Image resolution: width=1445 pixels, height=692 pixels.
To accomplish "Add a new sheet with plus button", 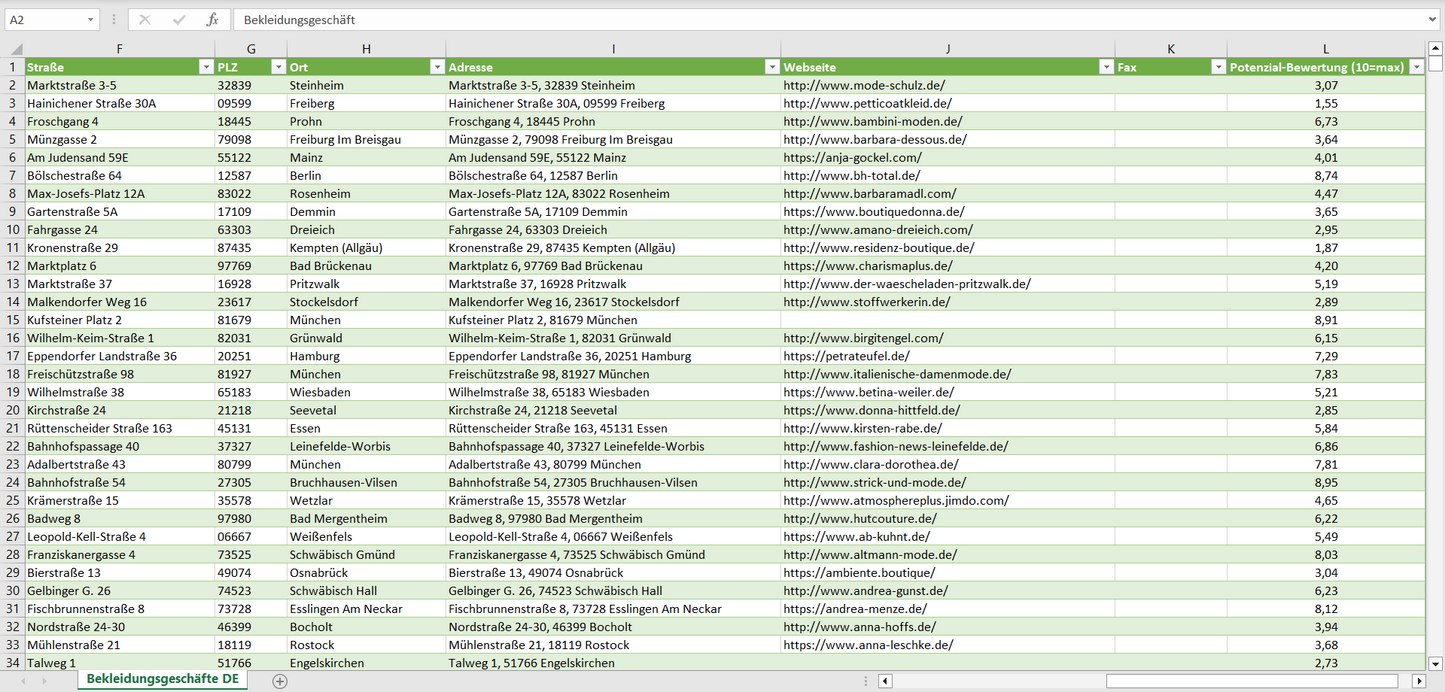I will click(280, 681).
